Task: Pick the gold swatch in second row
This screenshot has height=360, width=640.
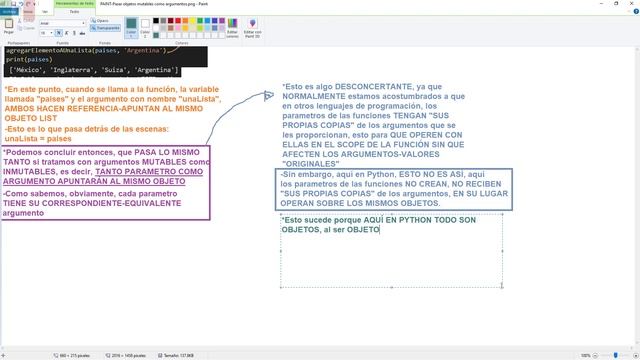Action: click(185, 28)
